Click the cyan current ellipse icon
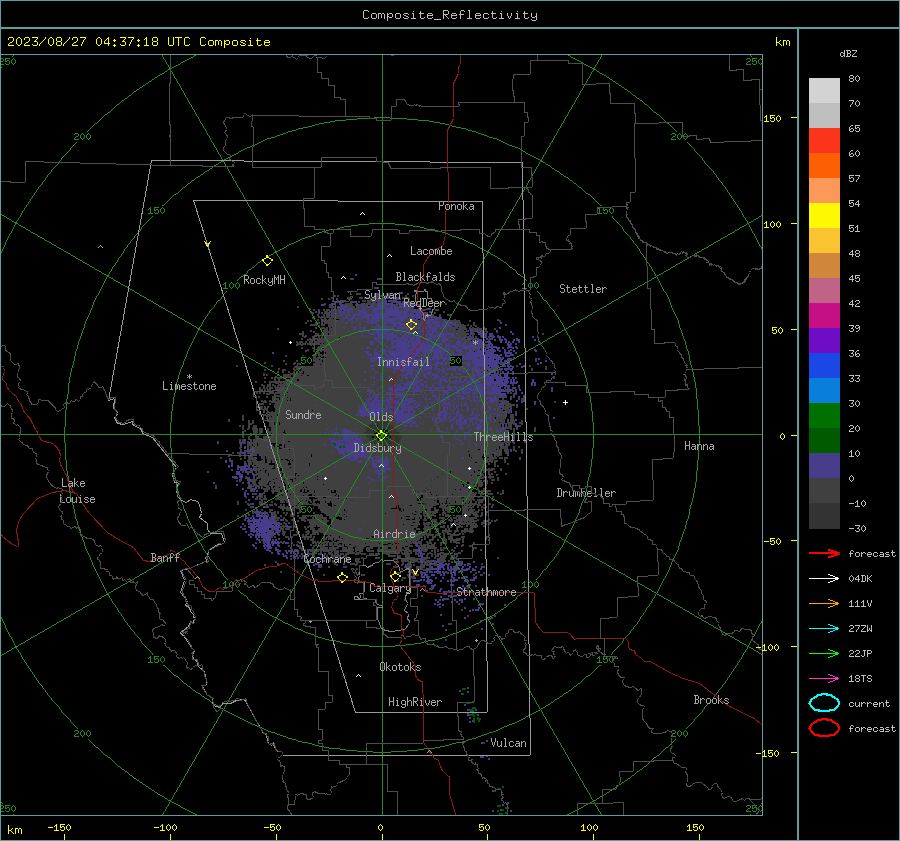900x841 pixels. [824, 703]
